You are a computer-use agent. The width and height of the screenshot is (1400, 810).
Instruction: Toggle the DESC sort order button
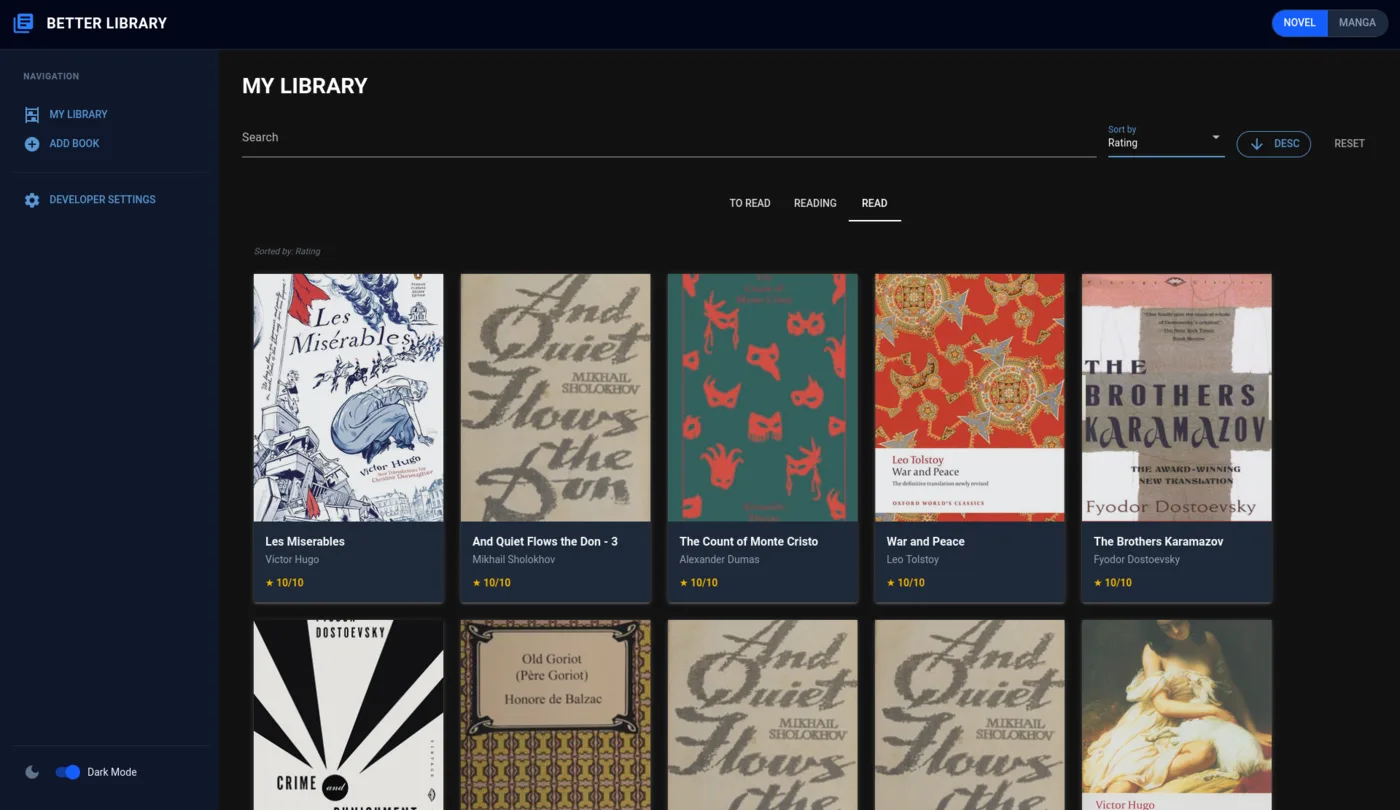click(1274, 144)
